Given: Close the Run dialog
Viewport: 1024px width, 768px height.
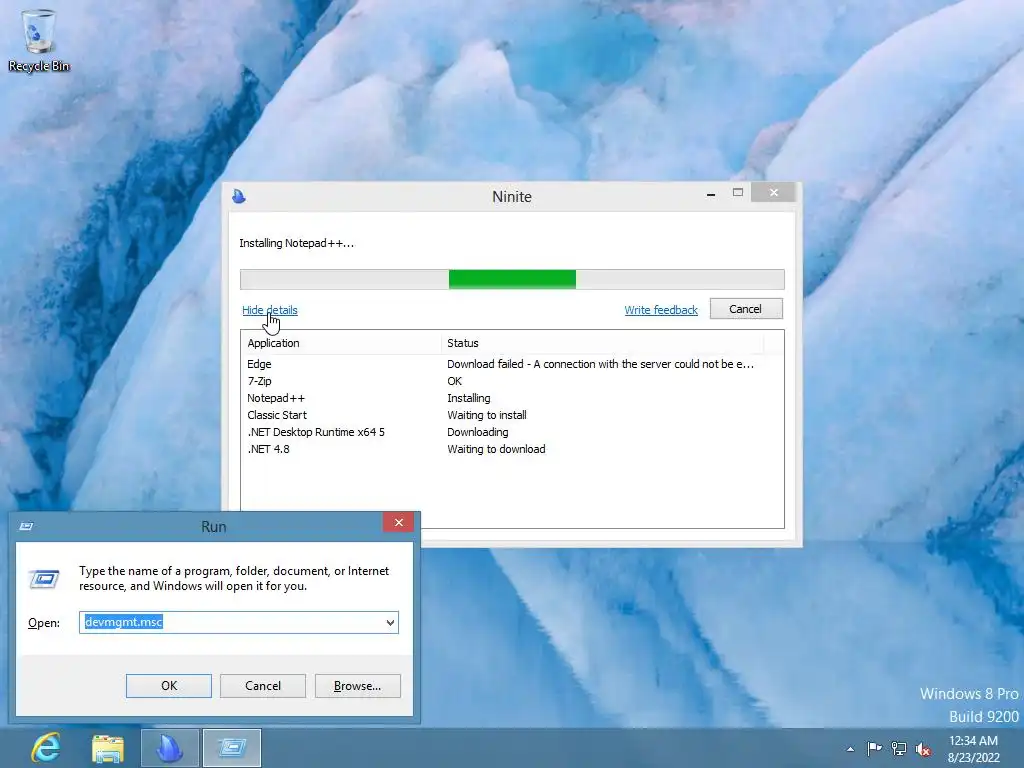Looking at the screenshot, I should pos(398,522).
